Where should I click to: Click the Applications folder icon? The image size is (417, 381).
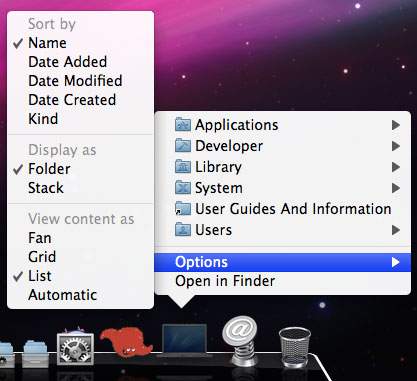click(x=183, y=125)
